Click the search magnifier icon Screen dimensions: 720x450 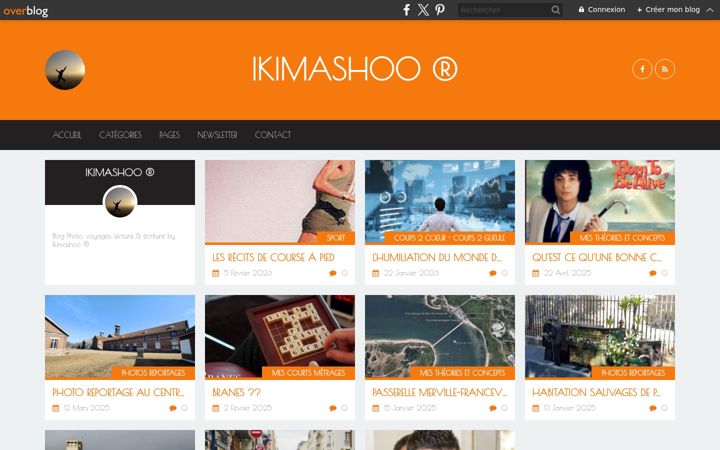click(x=556, y=10)
